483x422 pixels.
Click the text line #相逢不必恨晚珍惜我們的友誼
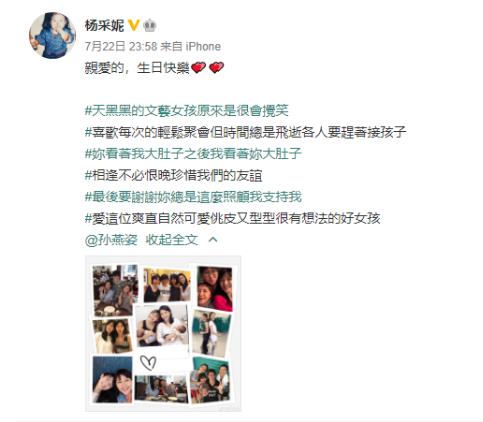pos(173,175)
